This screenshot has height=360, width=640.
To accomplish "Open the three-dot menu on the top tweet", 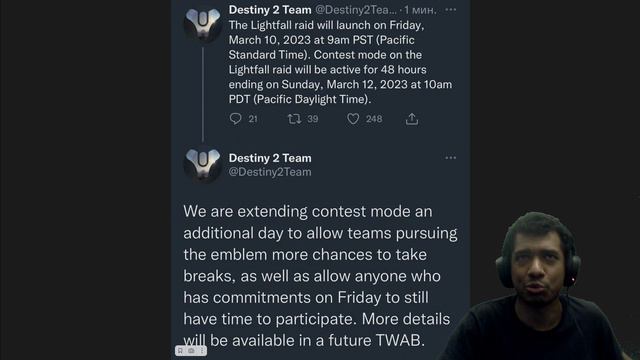I will tap(451, 10).
